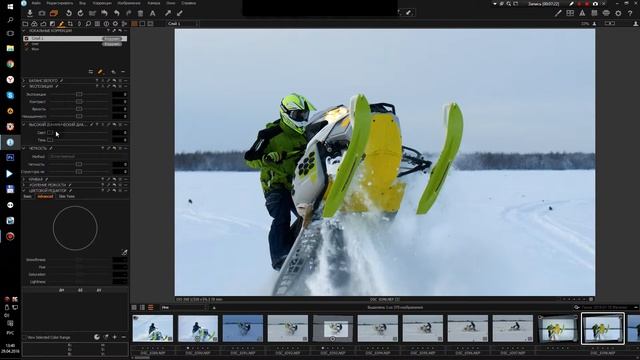Image resolution: width=640 pixels, height=360 pixels.
Task: Switch to the Advanced tab in Color Editor
Action: 45,196
